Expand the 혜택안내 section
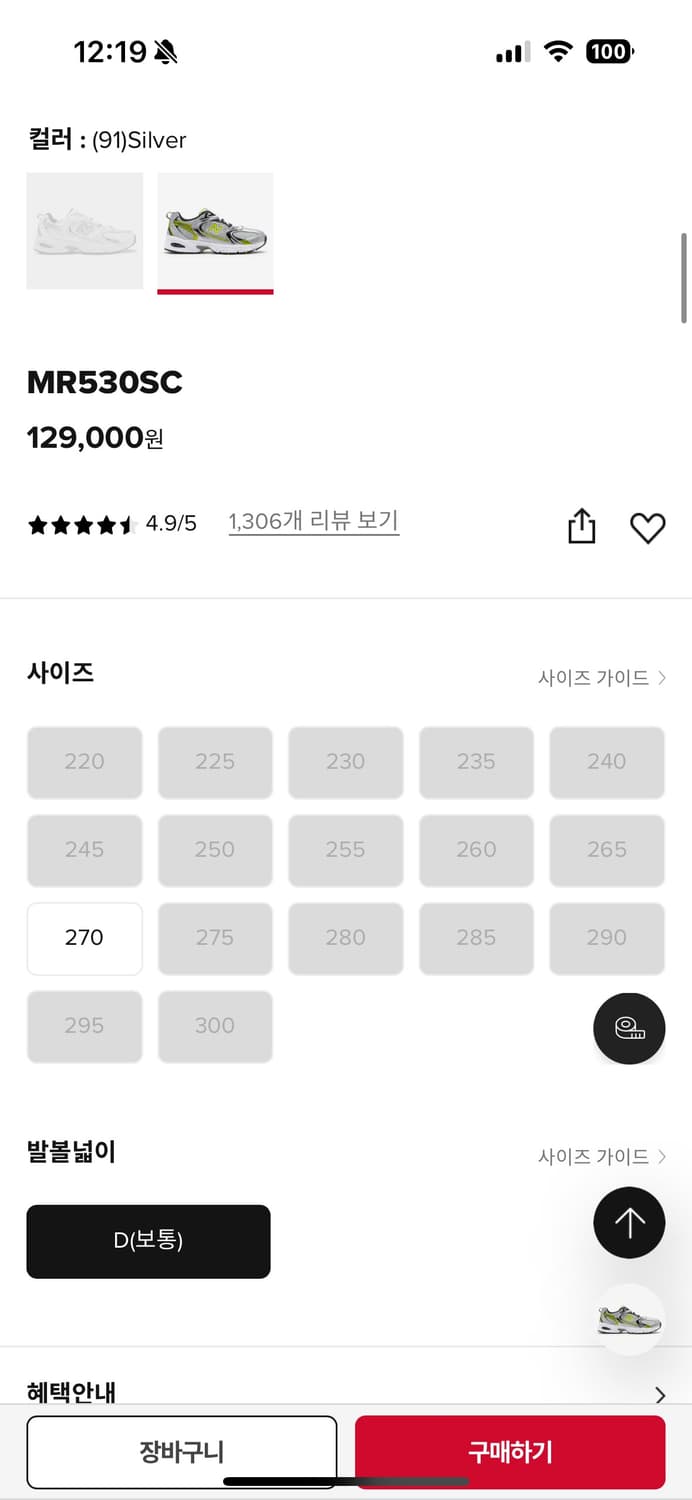The width and height of the screenshot is (692, 1500). tap(659, 1394)
